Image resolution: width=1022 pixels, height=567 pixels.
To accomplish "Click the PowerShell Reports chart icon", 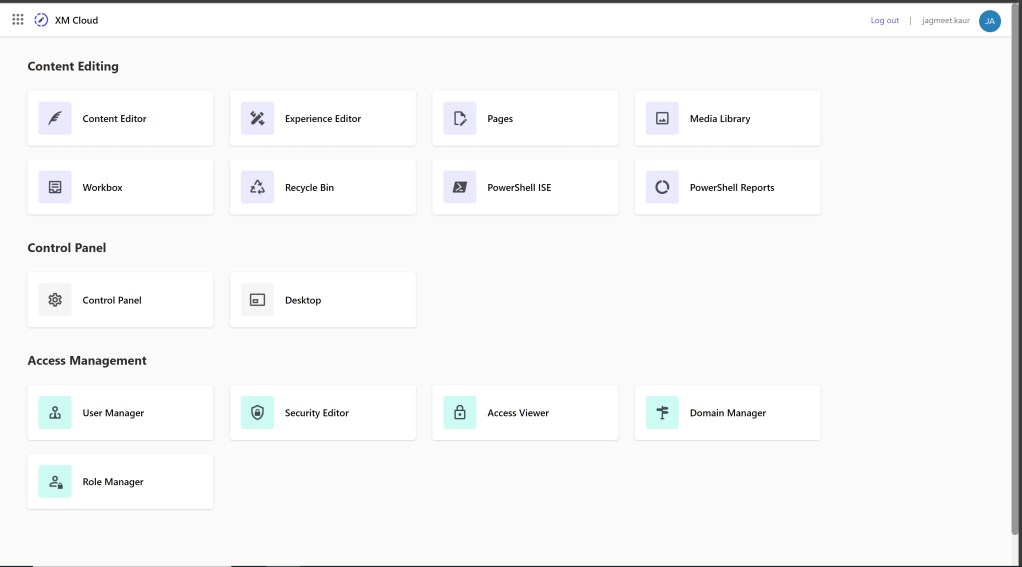I will tap(662, 187).
